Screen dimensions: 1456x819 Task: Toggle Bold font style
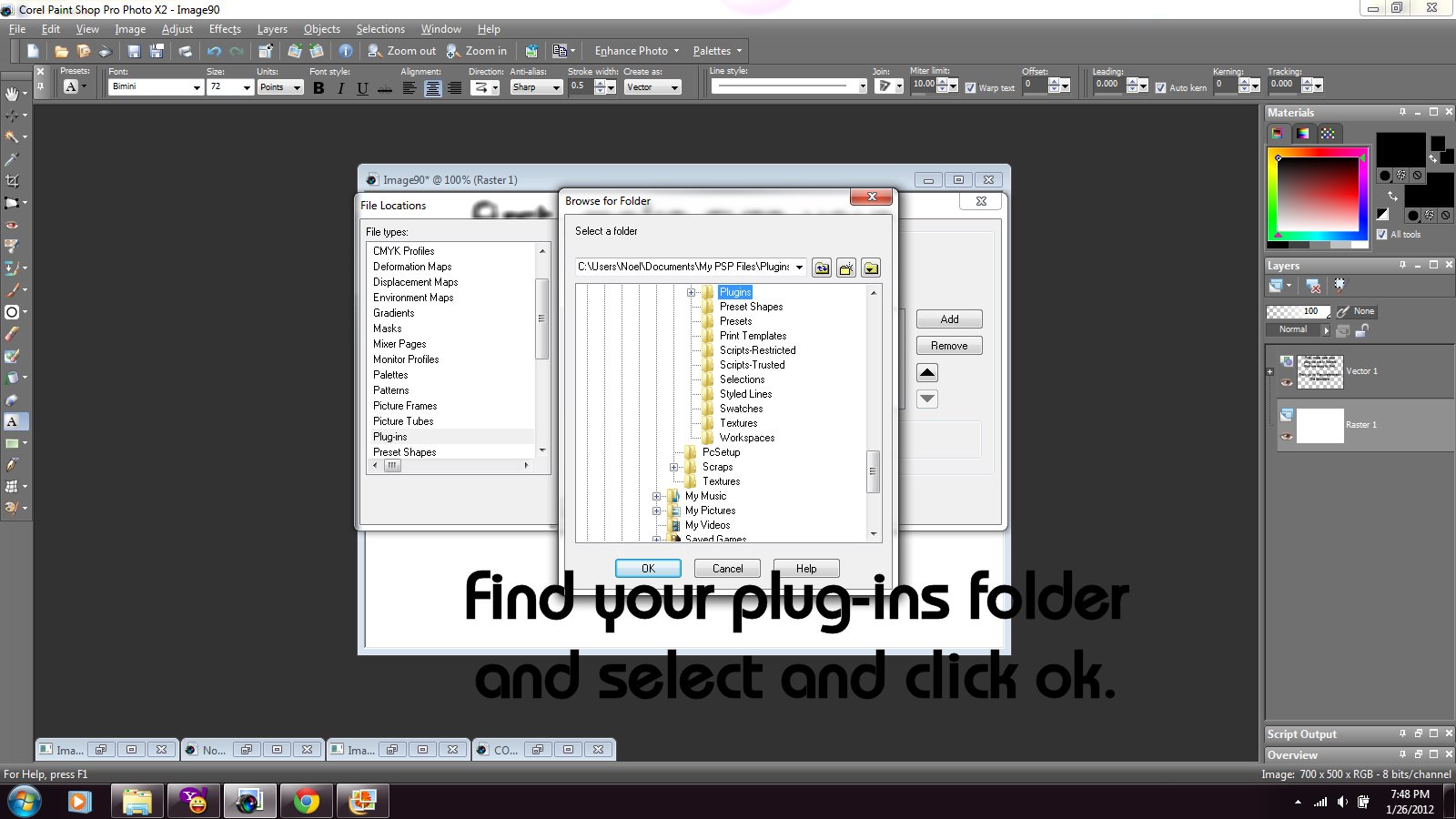click(x=318, y=87)
